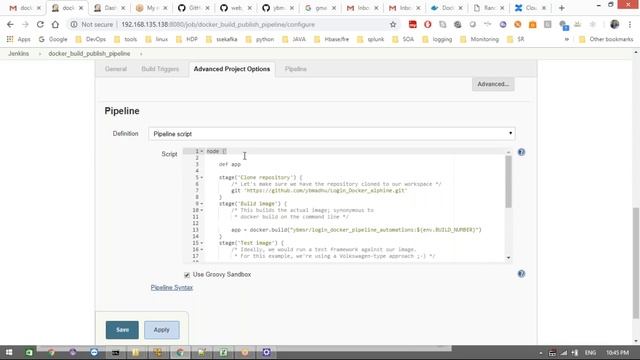Click the ENG language indicator

[x=590, y=352]
